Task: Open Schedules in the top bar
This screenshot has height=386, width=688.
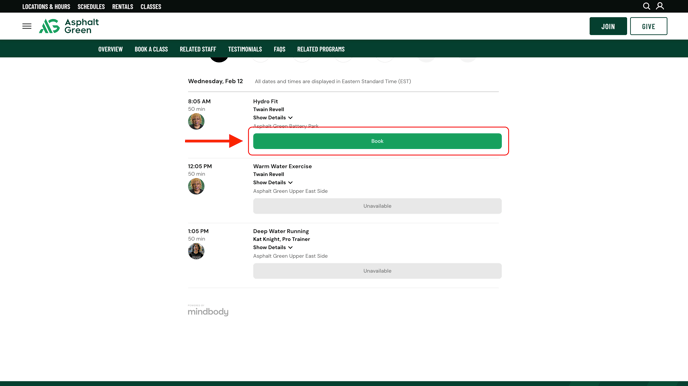Action: click(x=91, y=7)
